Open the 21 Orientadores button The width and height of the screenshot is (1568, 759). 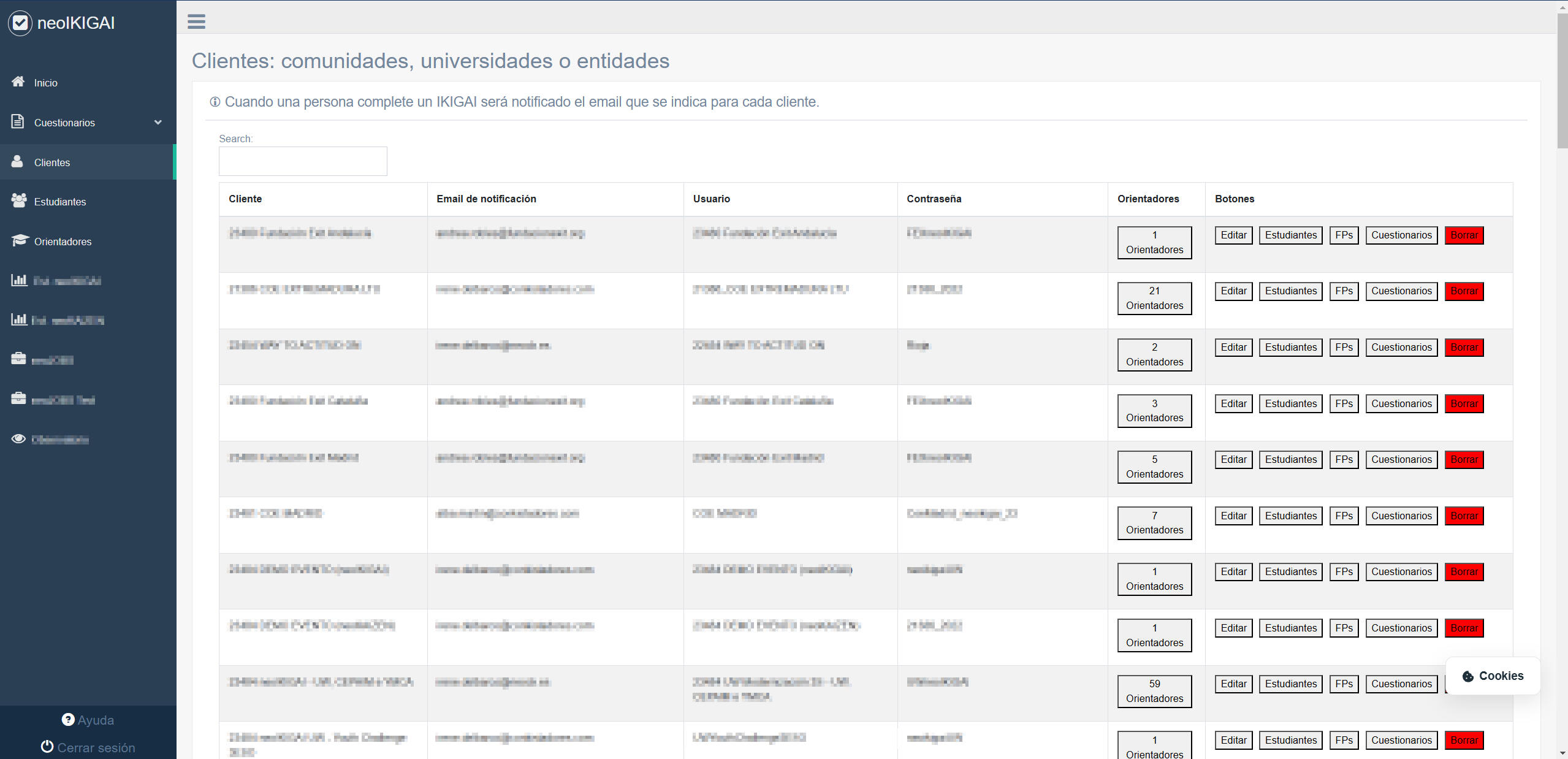tap(1154, 298)
